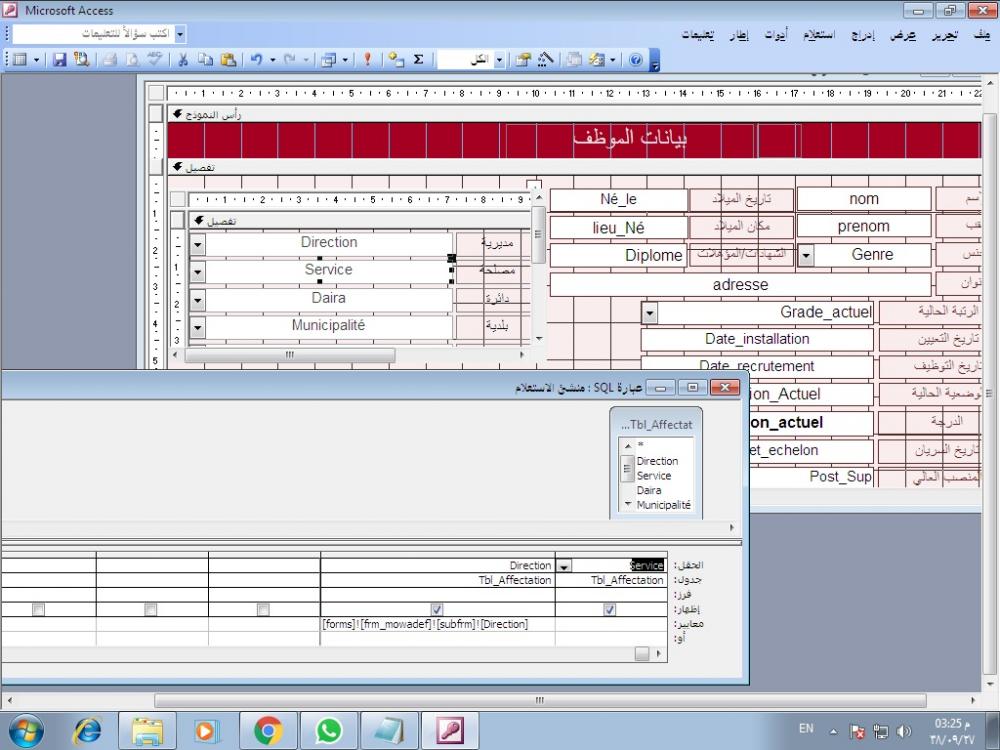Click the Microsoft Access taskbar button
Viewport: 1000px width, 750px height.
(449, 730)
